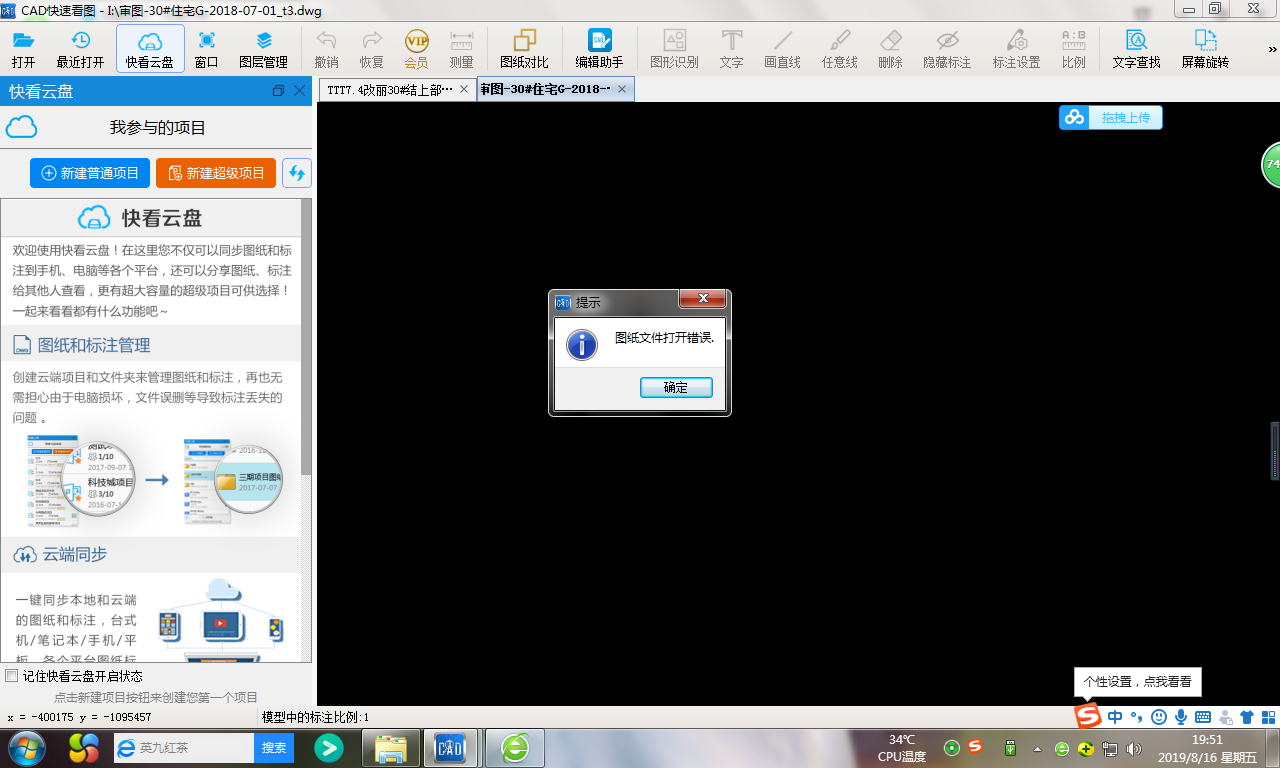Open the green e browser taskbar icon
The image size is (1280, 768).
[x=515, y=747]
